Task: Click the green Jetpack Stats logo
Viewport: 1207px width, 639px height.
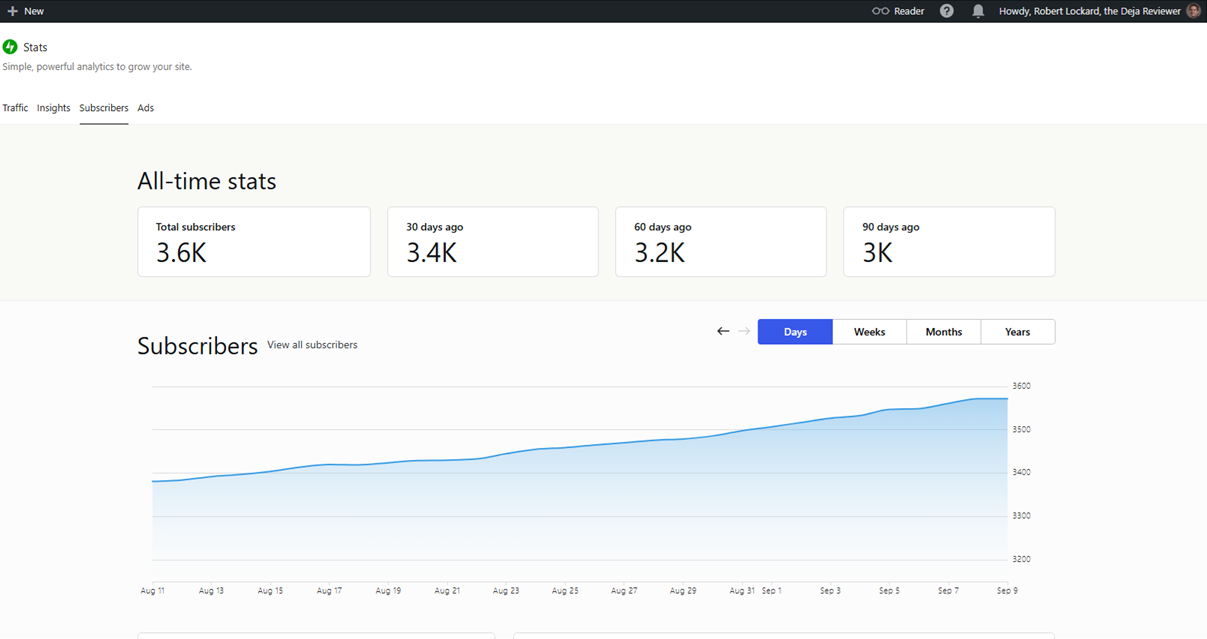Action: pos(10,47)
